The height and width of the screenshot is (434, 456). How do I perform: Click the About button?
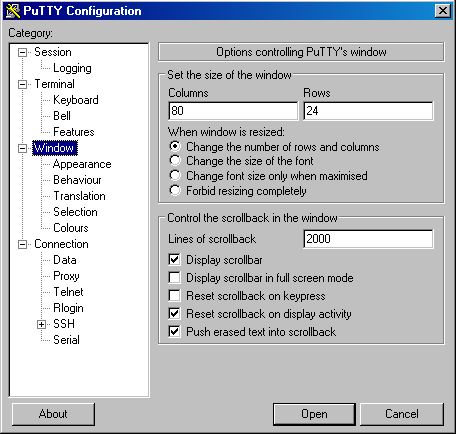53,414
